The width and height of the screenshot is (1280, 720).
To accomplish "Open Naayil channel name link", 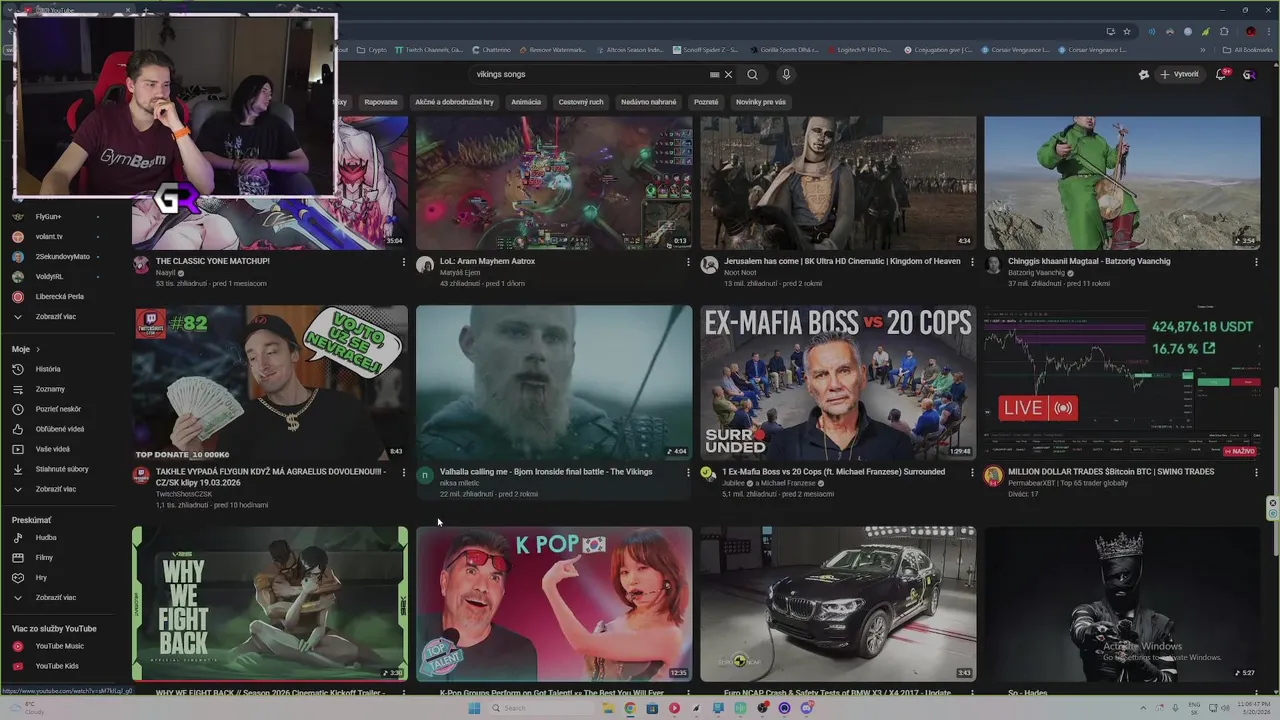I will [x=165, y=273].
